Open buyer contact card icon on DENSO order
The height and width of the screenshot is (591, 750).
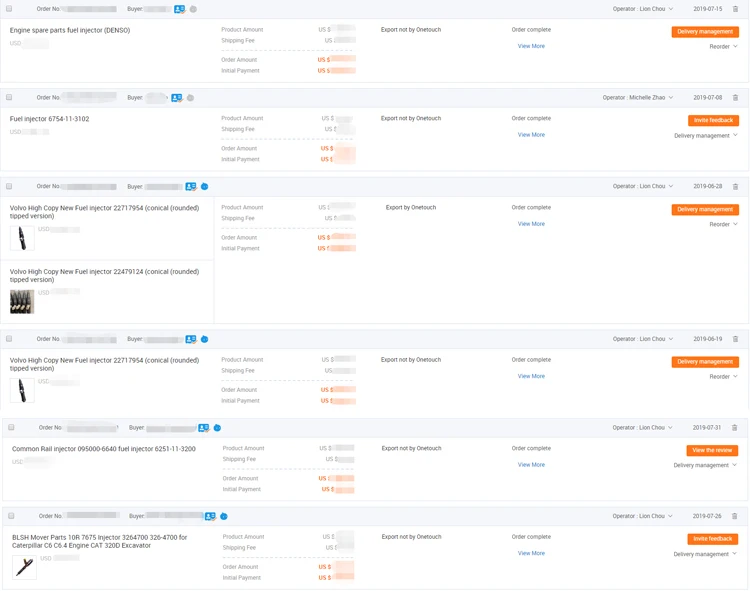point(179,9)
